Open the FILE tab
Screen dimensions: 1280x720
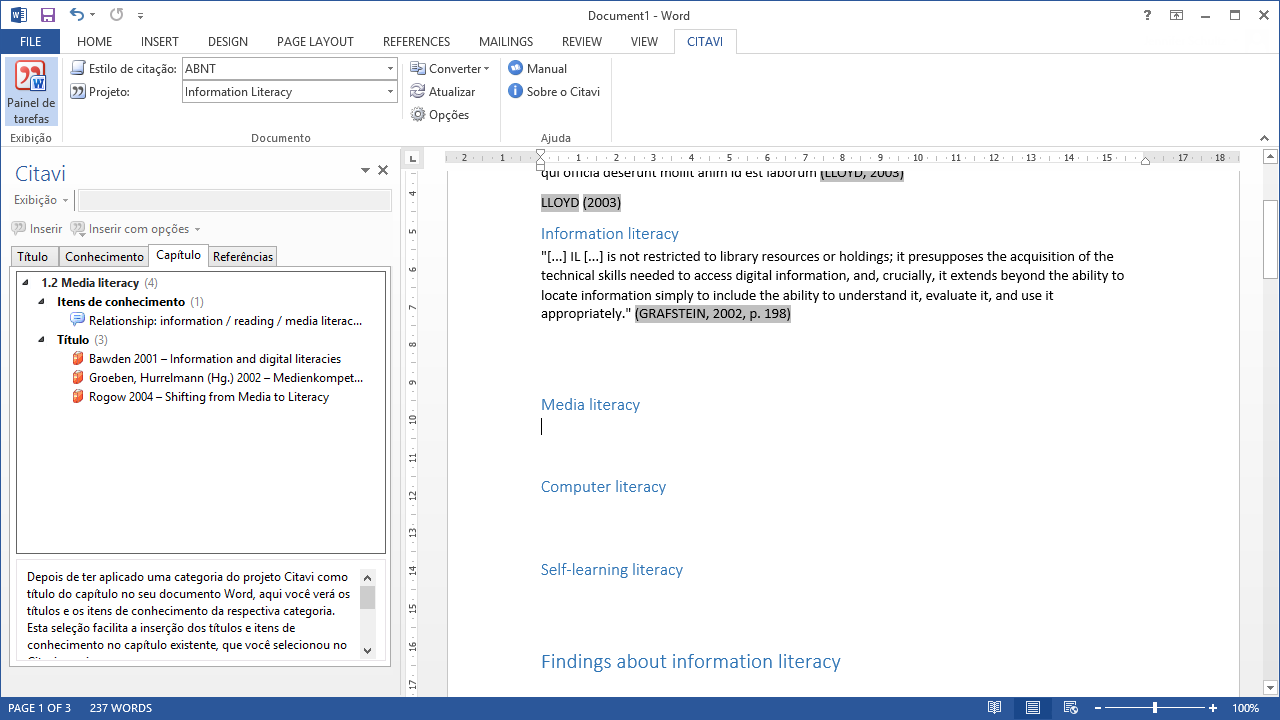click(30, 41)
